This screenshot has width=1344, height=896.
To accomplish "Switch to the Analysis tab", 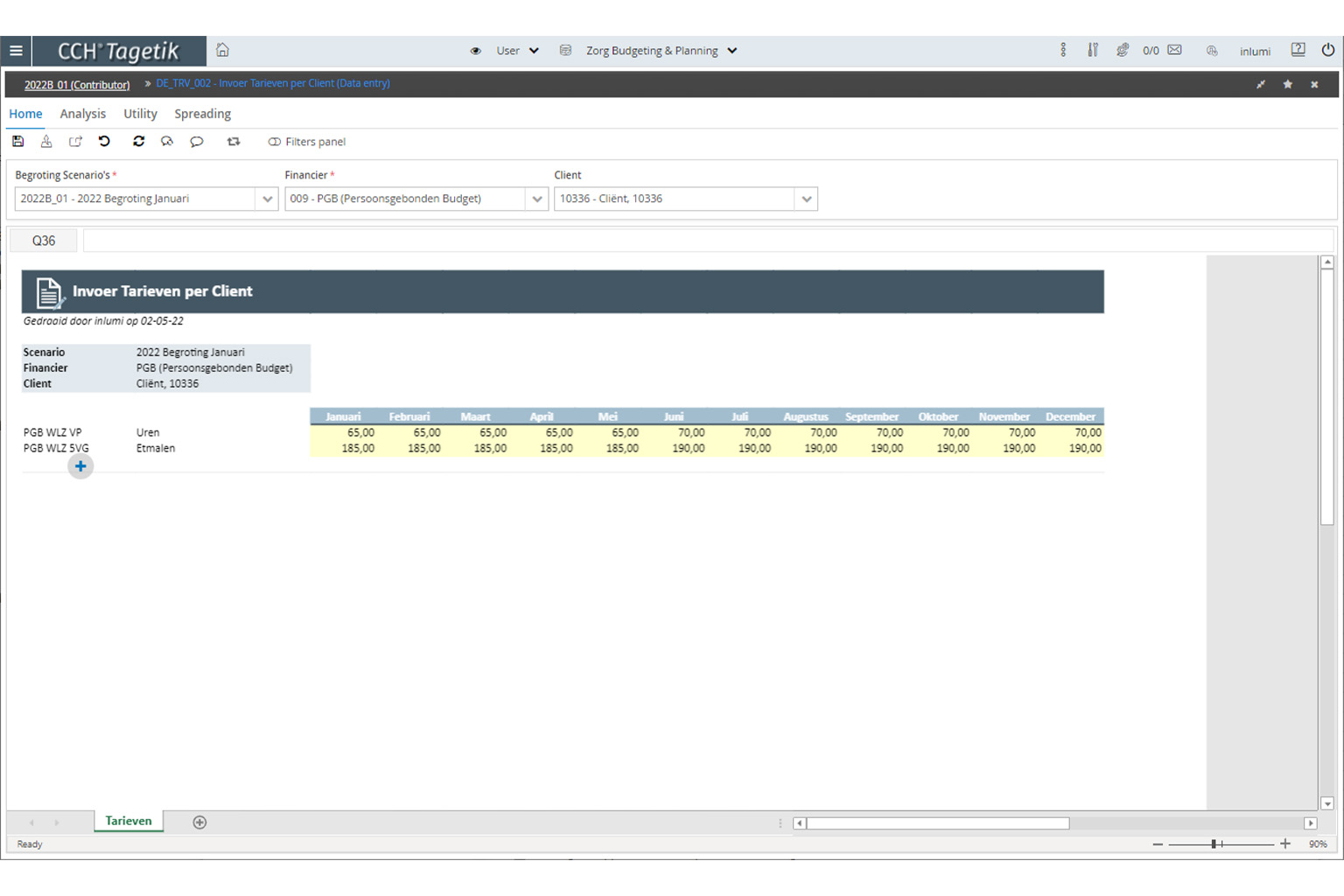I will [x=82, y=114].
